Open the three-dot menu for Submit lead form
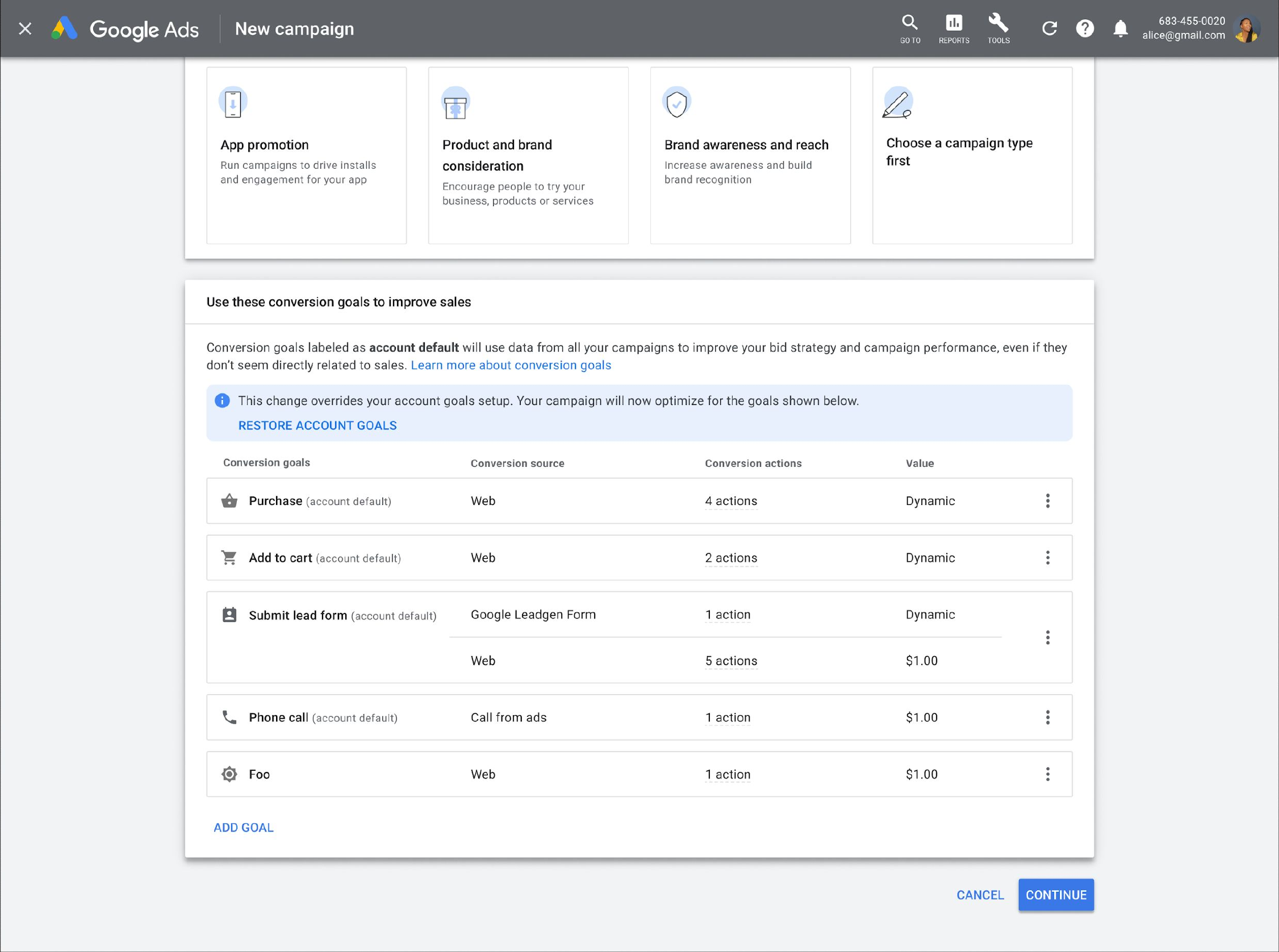Viewport: 1279px width, 952px height. point(1048,637)
